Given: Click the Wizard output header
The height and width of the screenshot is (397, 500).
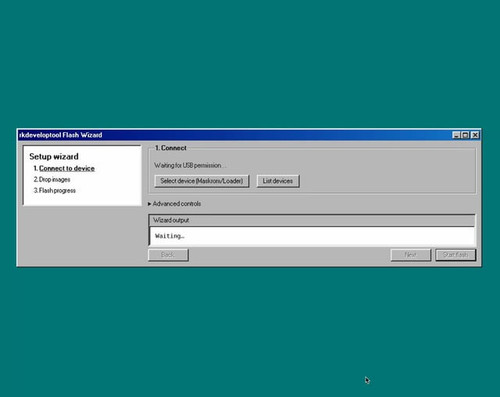Looking at the screenshot, I should click(312, 220).
